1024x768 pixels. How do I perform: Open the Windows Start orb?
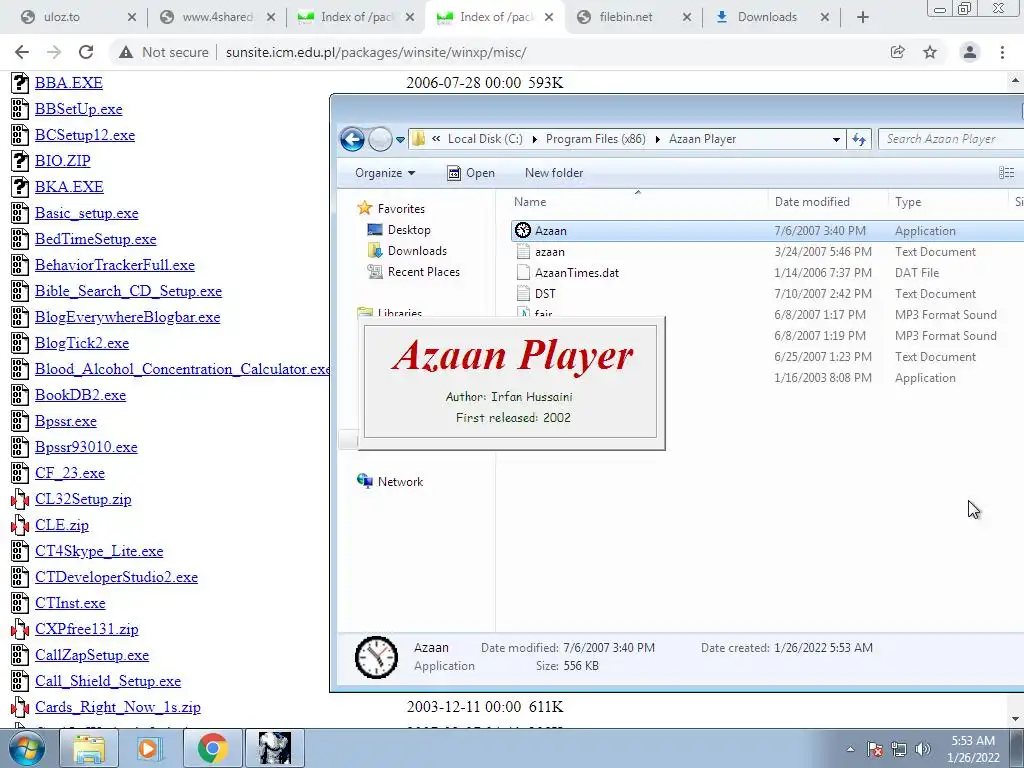tap(26, 748)
